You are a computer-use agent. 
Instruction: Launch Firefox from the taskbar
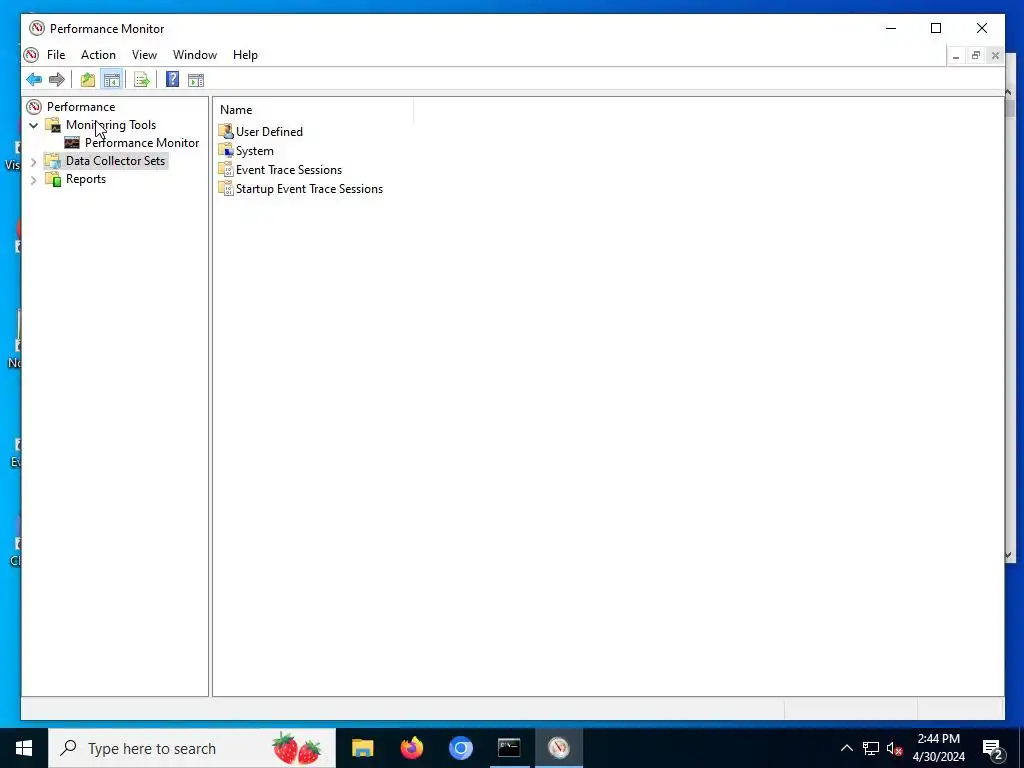point(411,748)
